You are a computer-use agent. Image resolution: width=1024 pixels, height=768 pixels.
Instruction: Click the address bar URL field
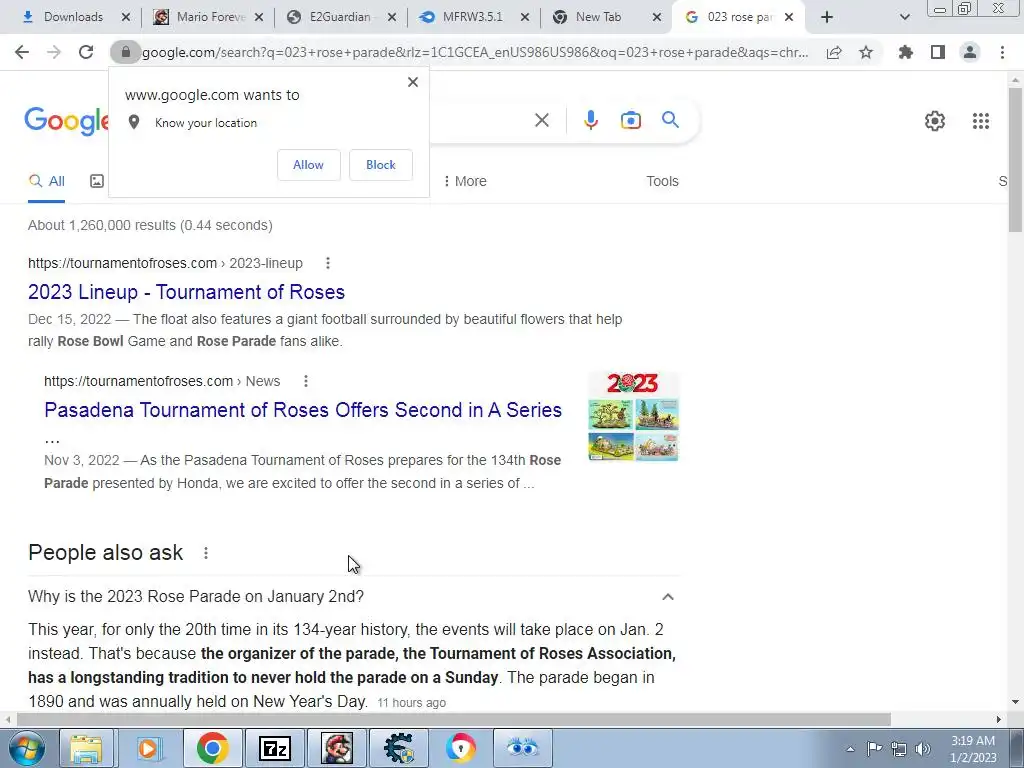click(475, 52)
